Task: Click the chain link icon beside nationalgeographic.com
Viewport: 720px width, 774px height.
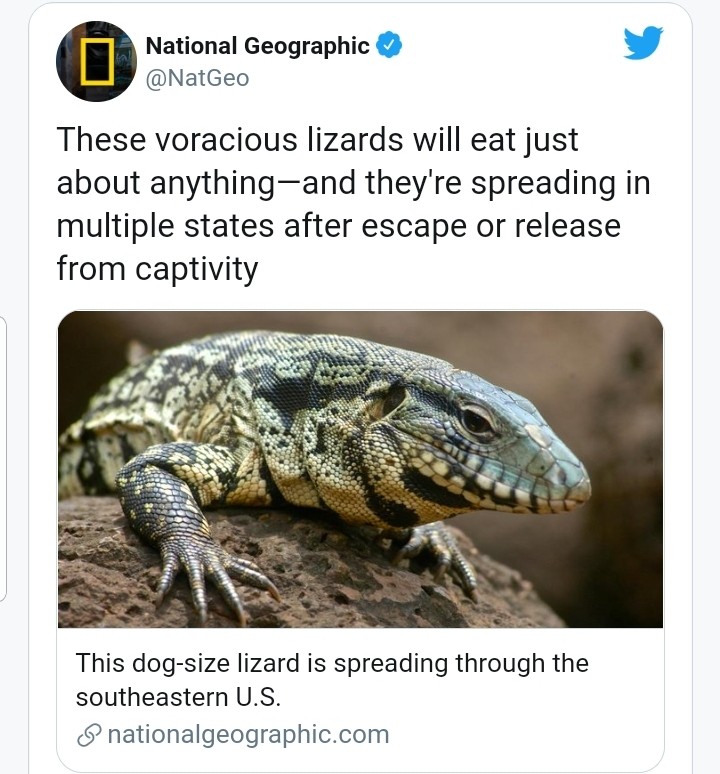Action: [x=89, y=735]
